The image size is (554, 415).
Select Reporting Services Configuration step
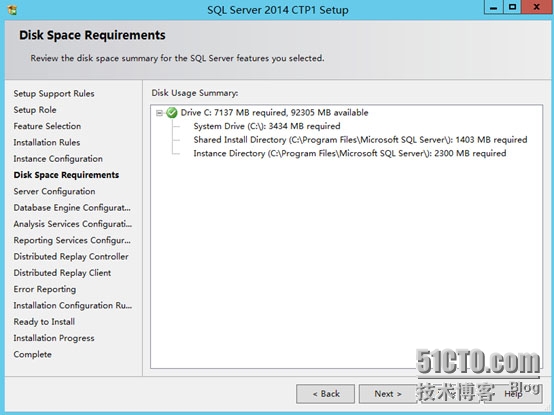[x=72, y=240]
